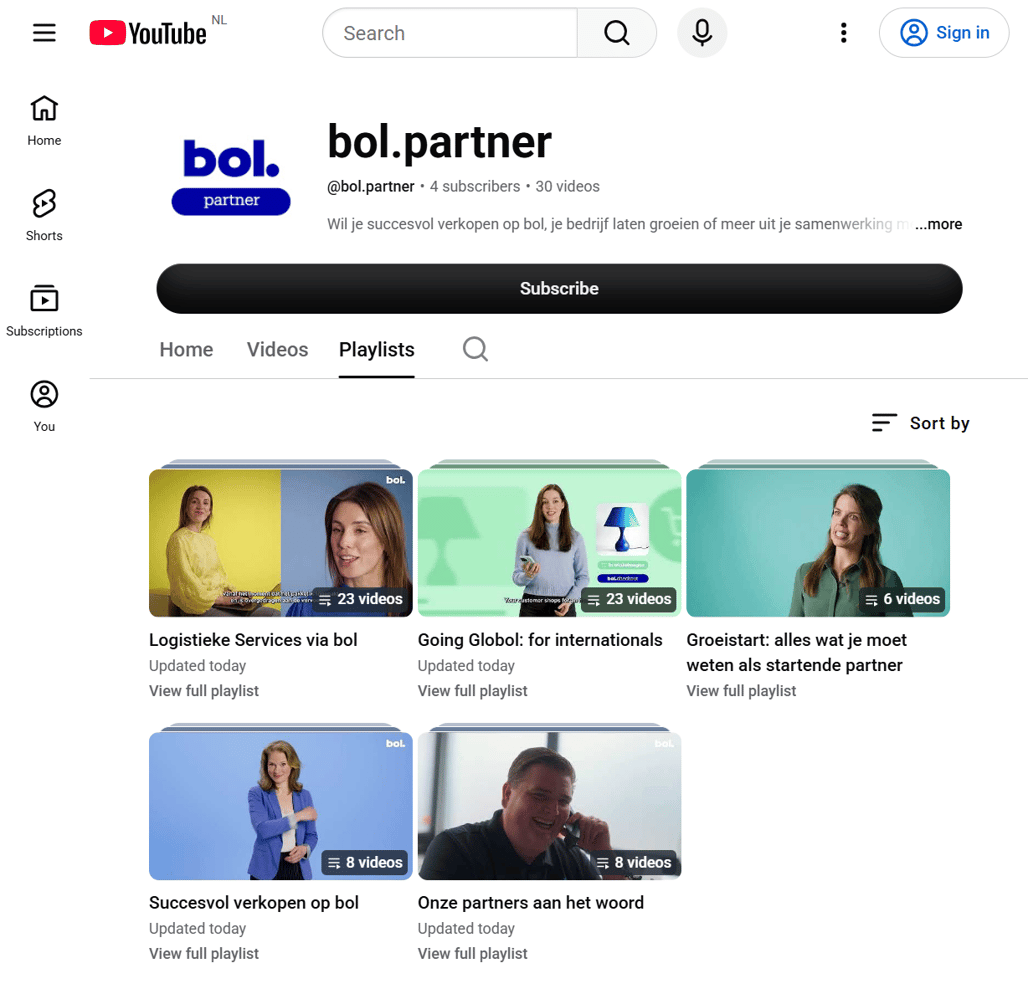Expand channel description with ...more
Image resolution: width=1028 pixels, height=994 pixels.
point(939,224)
